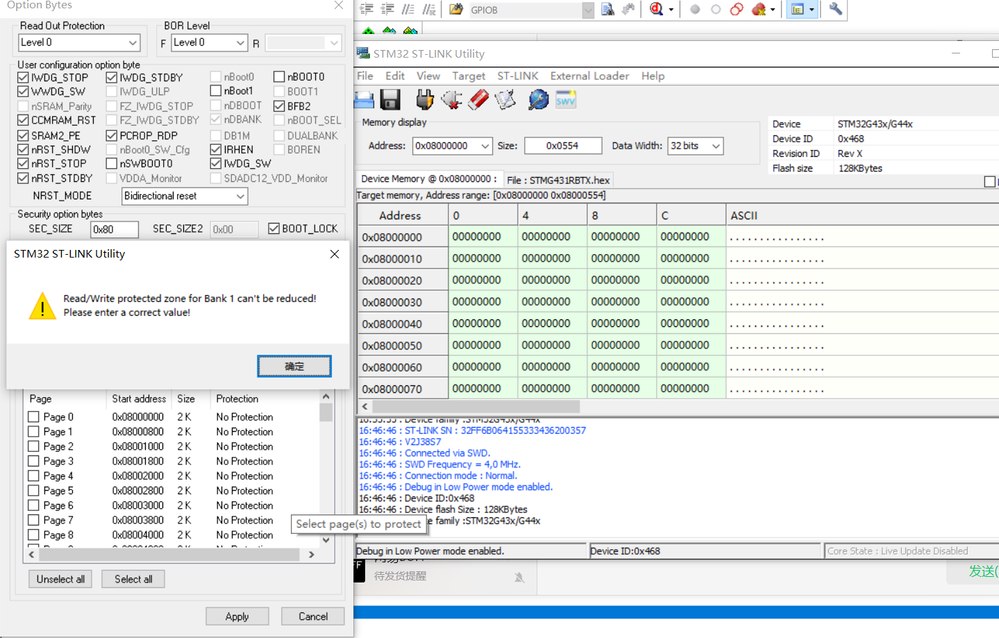Click the indent lines icon in top toolbar
Image resolution: width=999 pixels, height=638 pixels.
point(366,9)
